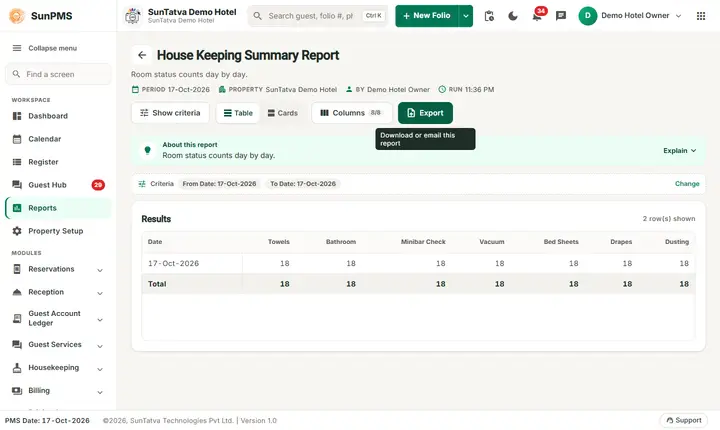Click Collapse menu label

coord(52,48)
